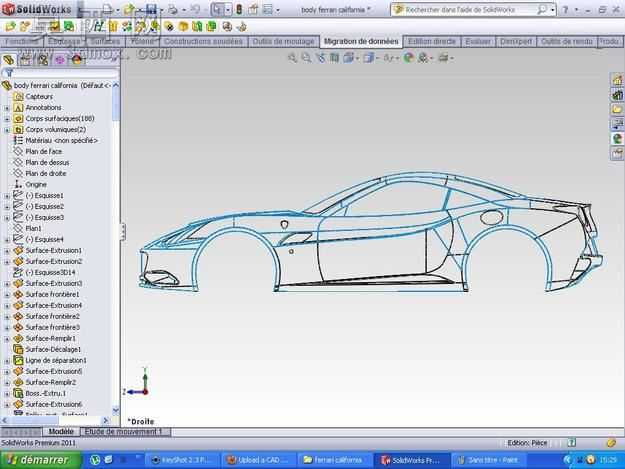Expand the Surface frontière1 feature

(7, 295)
